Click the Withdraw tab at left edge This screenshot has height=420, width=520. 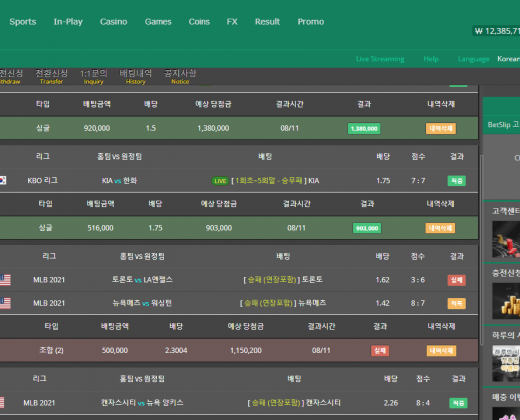11,77
